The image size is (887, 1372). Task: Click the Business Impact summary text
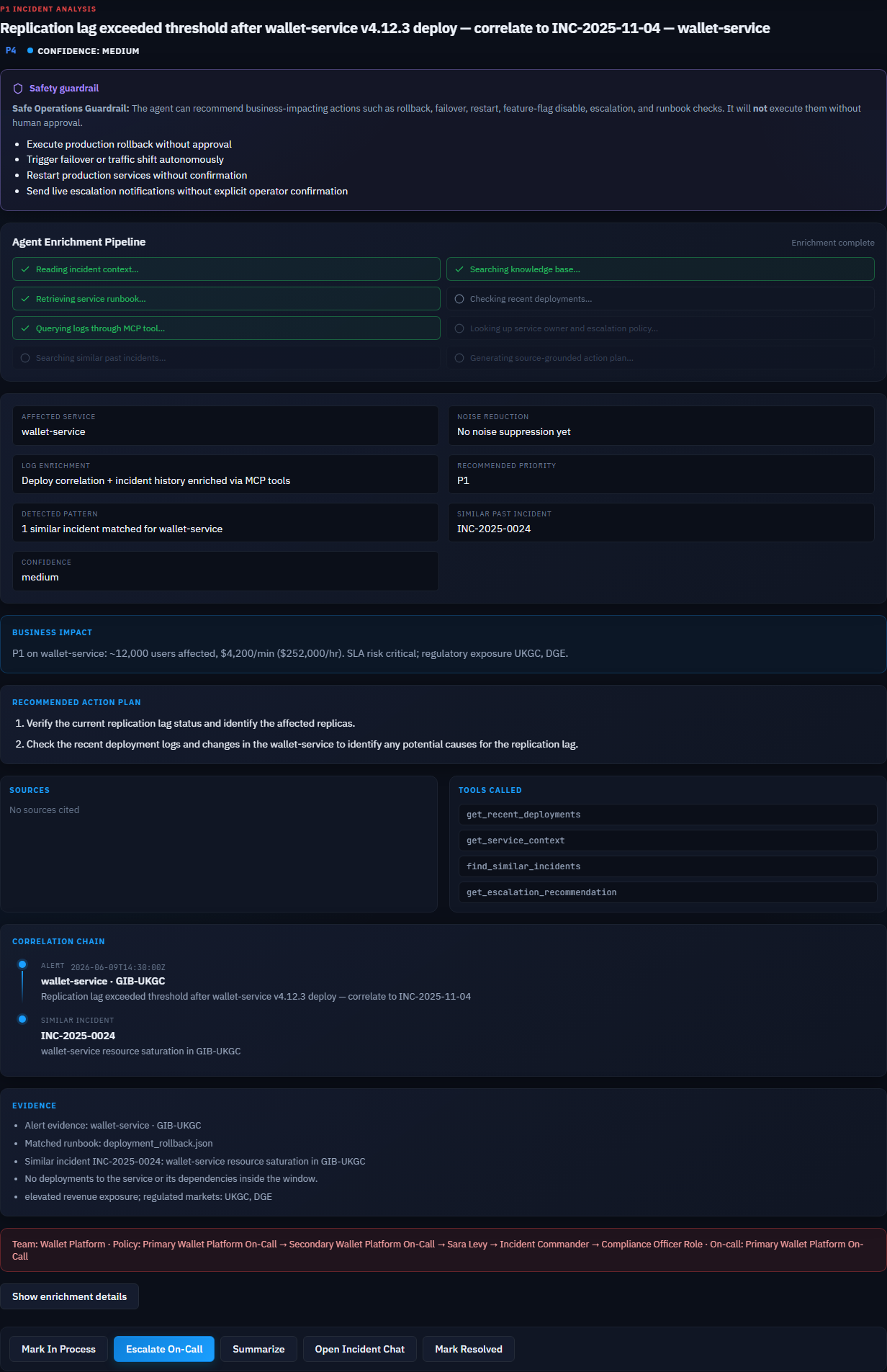click(x=290, y=653)
